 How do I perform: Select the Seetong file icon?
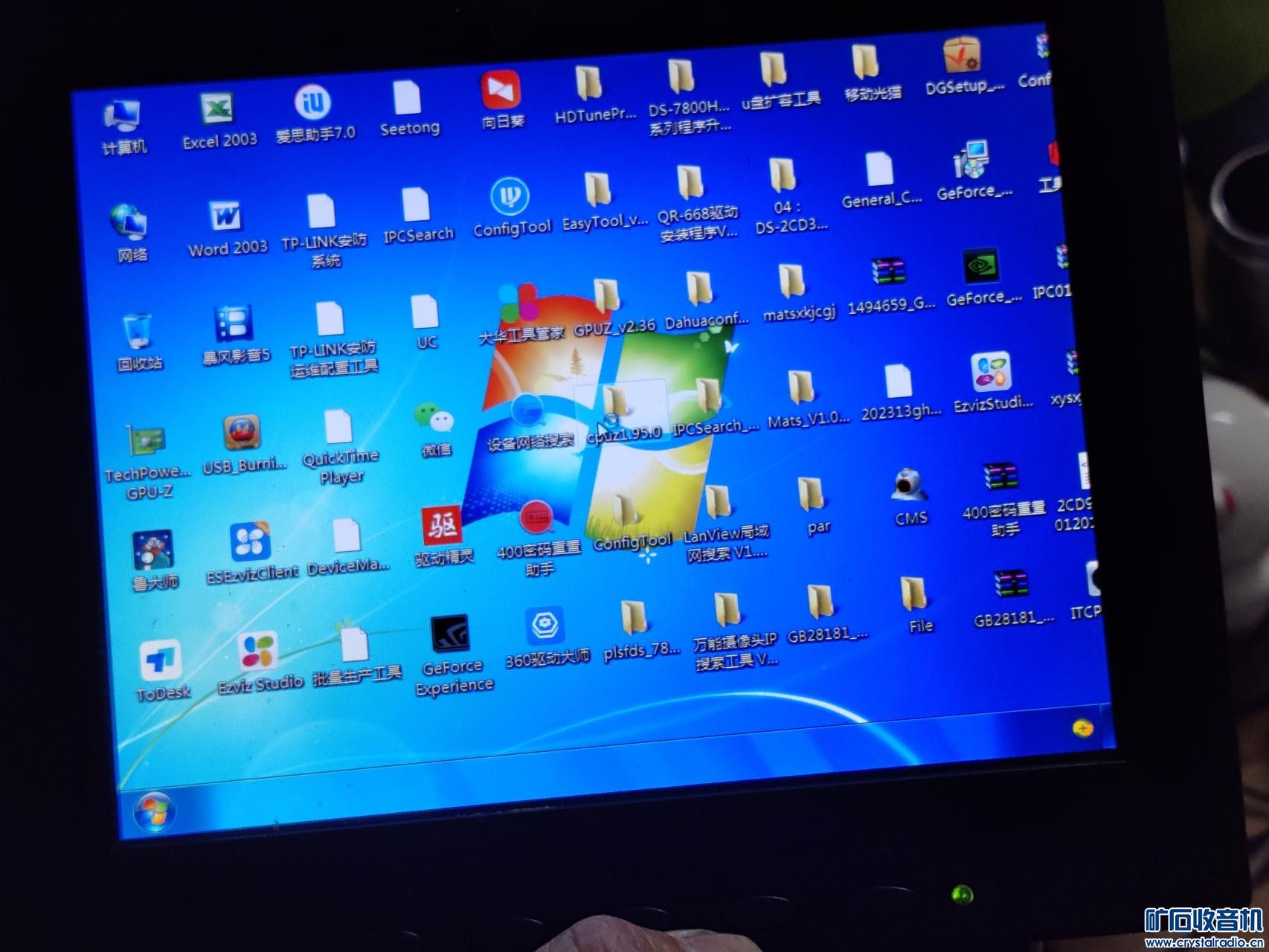pyautogui.click(x=407, y=97)
